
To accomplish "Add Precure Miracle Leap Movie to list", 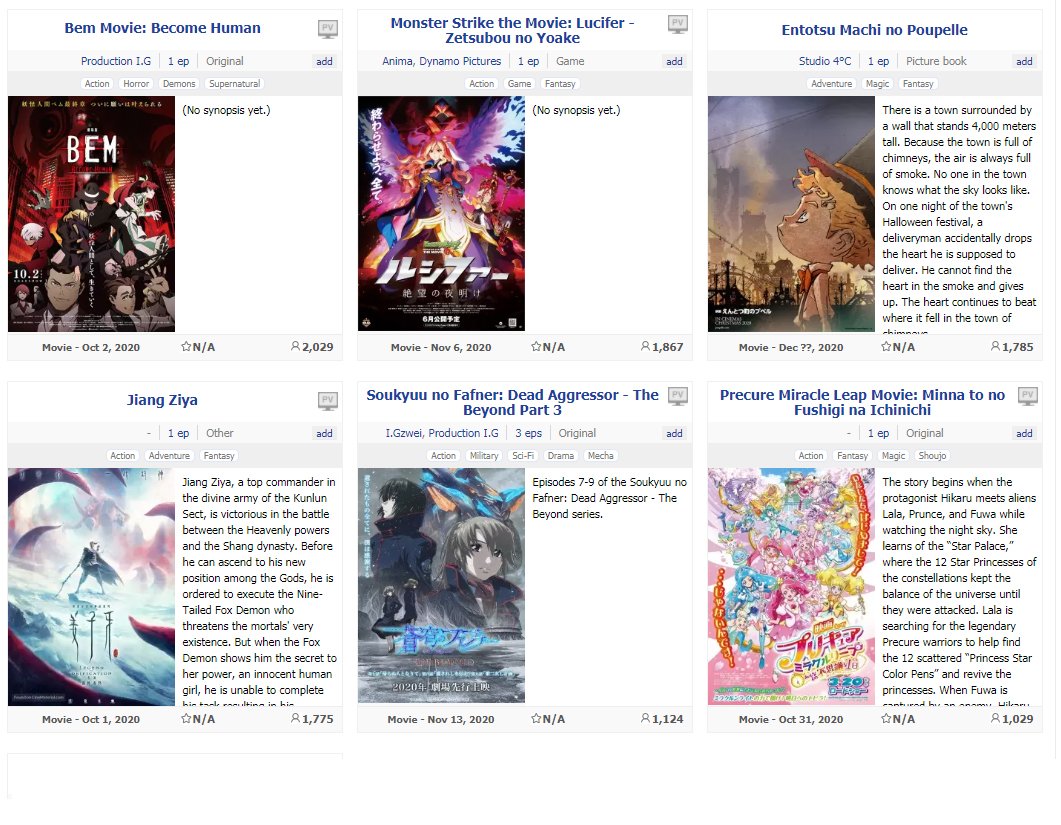I will click(x=1024, y=434).
